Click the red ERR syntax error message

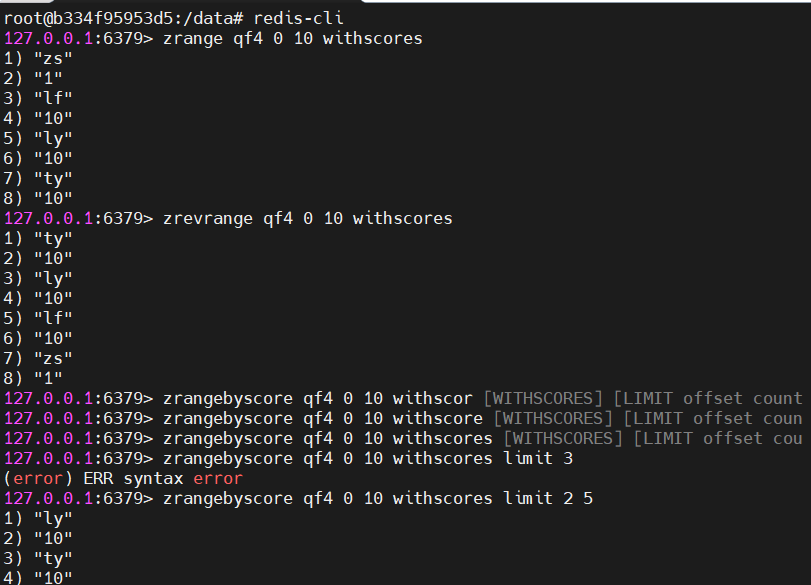click(x=123, y=478)
